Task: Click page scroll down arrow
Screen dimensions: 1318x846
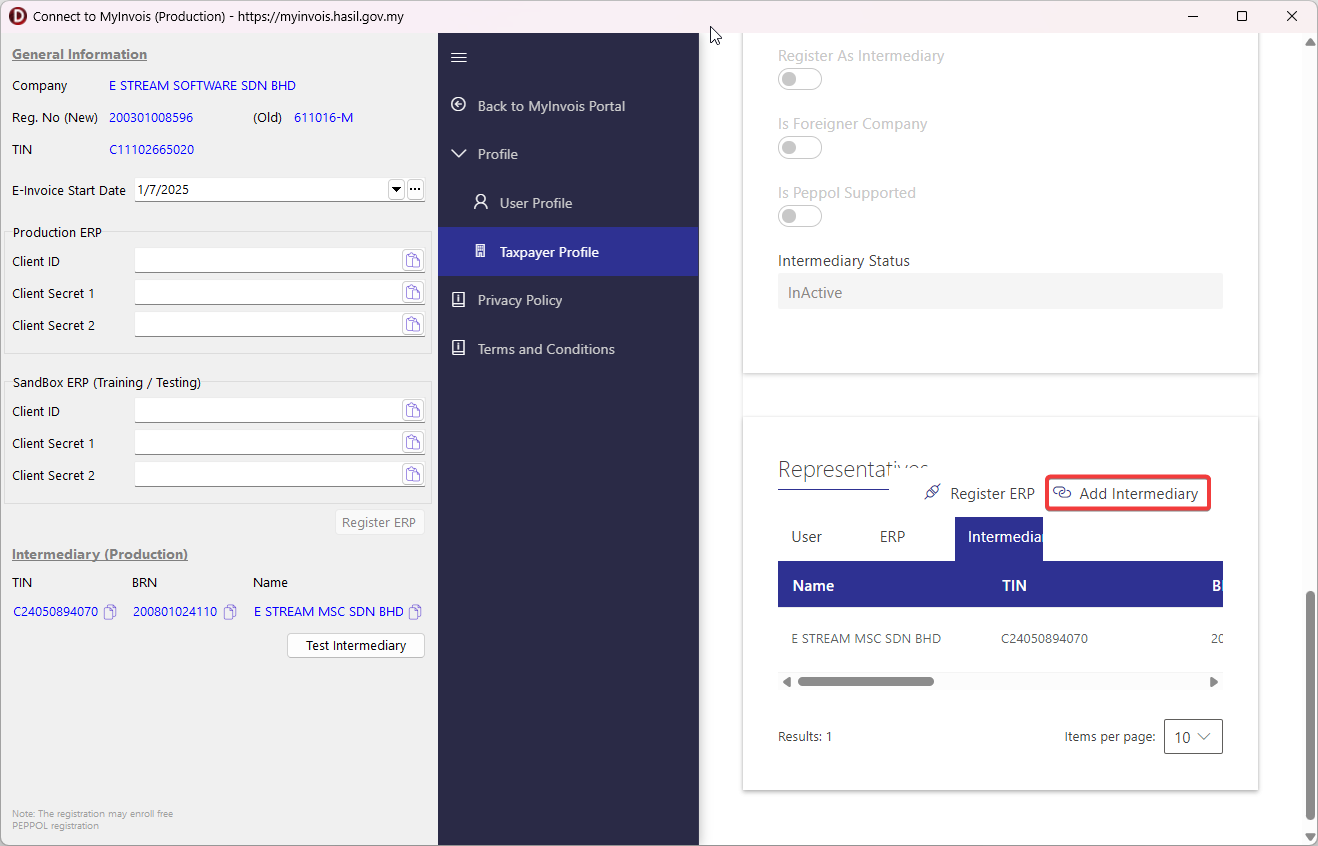Action: 1311,837
